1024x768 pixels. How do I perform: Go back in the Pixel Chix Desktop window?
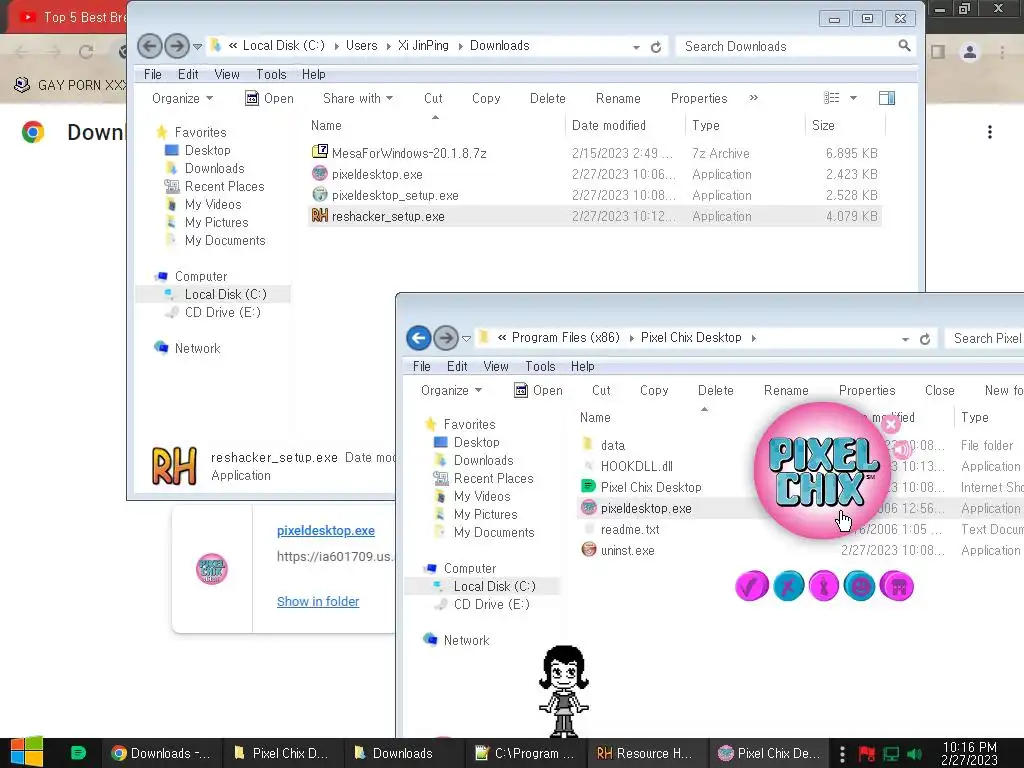click(419, 338)
